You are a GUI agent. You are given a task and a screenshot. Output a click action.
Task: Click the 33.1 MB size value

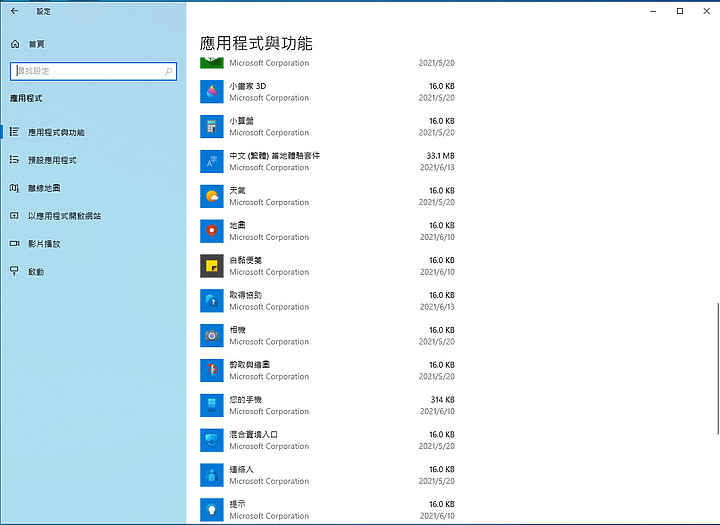440,156
